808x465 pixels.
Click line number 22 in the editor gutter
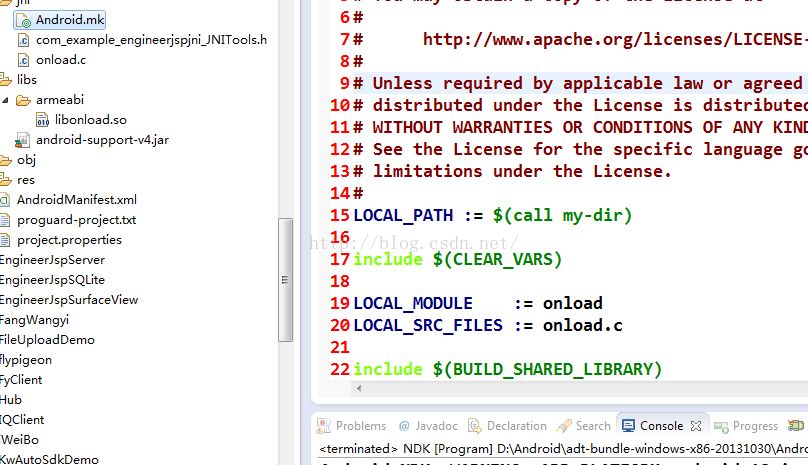click(340, 370)
